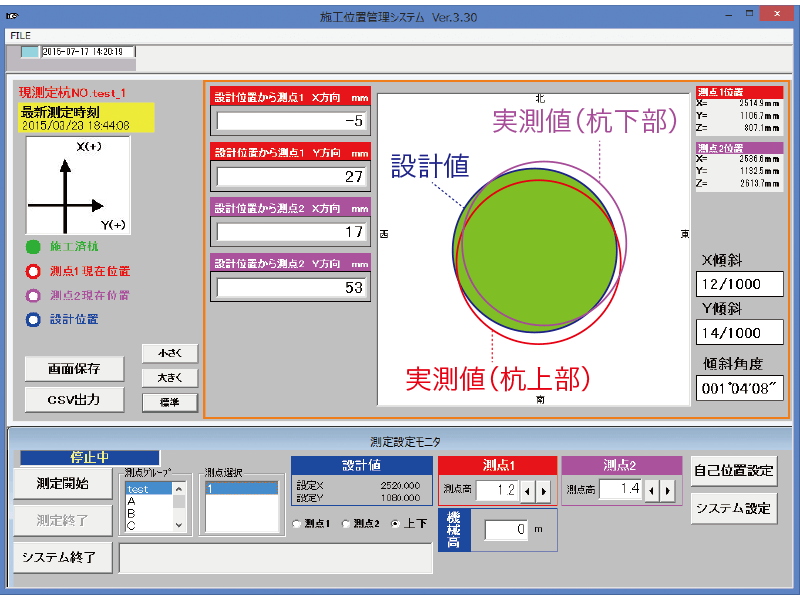Click the 2613.7mm Z value under 測点2位置
The image size is (800, 600).
[760, 183]
